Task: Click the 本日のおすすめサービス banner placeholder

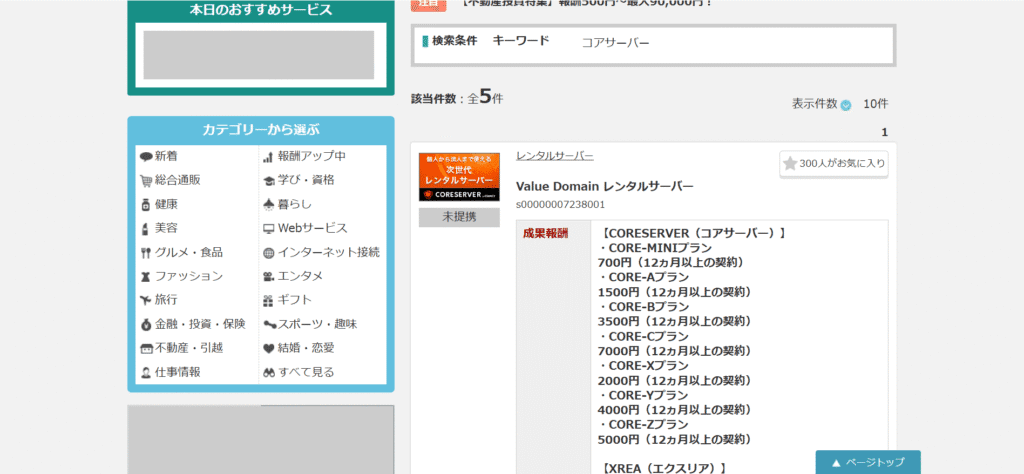Action: pos(259,55)
